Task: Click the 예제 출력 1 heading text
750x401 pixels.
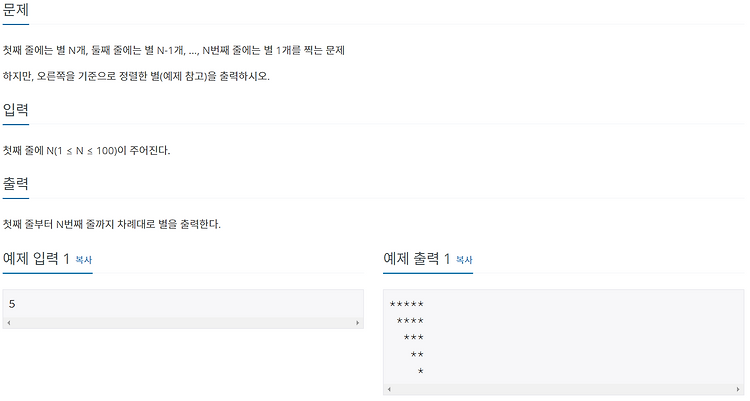Action: click(417, 259)
